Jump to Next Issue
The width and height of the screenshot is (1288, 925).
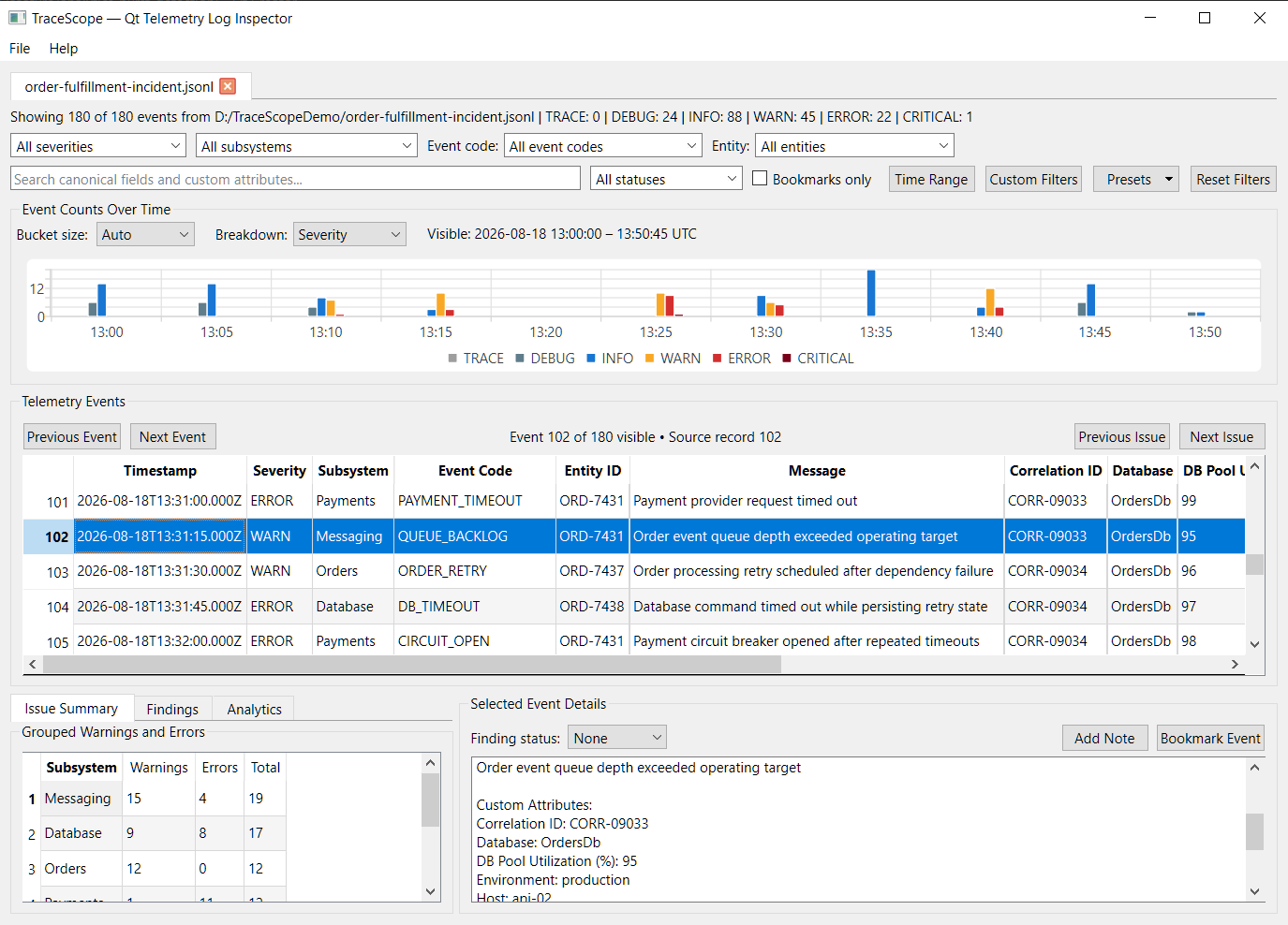(1221, 436)
